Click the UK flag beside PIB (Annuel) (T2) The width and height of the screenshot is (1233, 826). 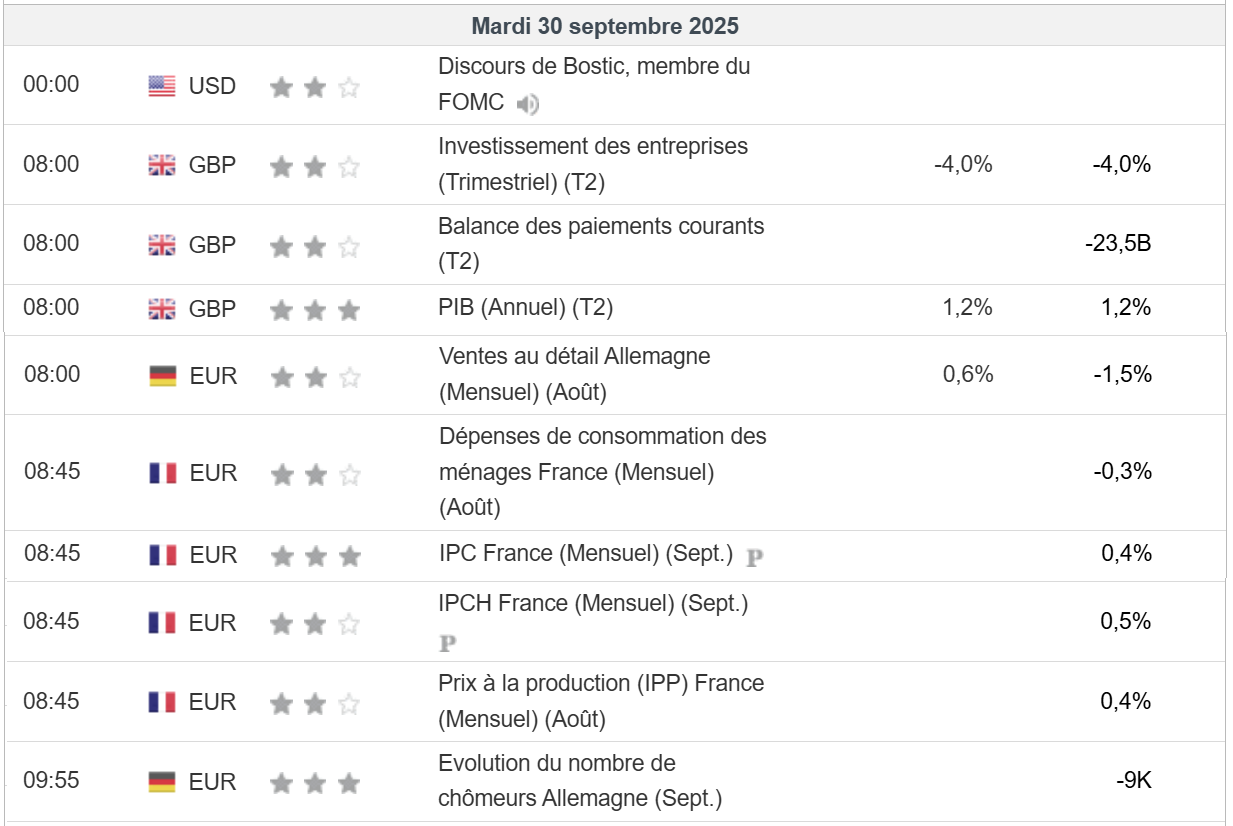click(x=162, y=309)
